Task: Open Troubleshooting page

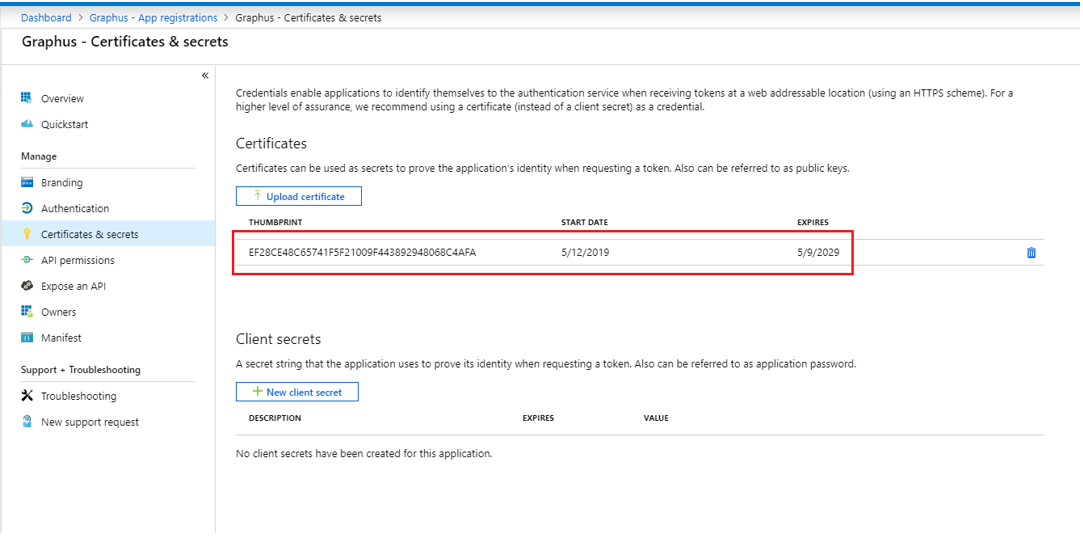Action: click(x=78, y=396)
